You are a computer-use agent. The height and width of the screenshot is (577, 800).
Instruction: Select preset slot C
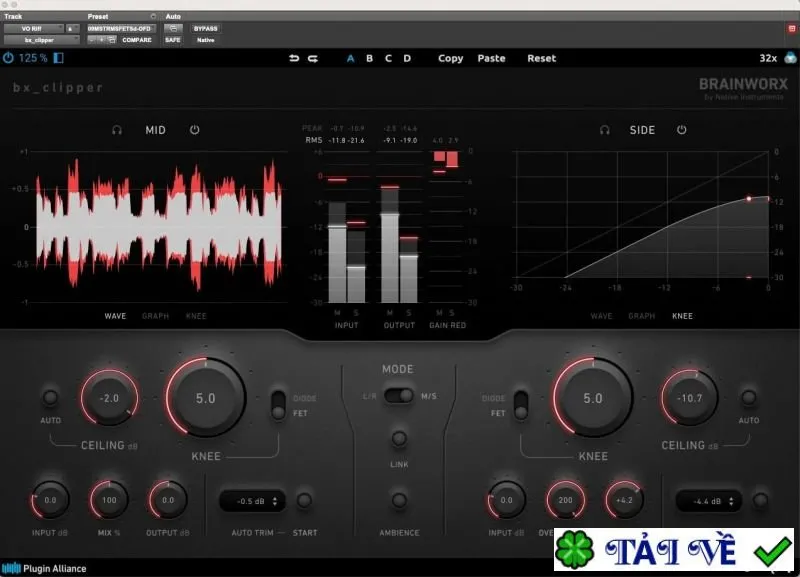(388, 59)
